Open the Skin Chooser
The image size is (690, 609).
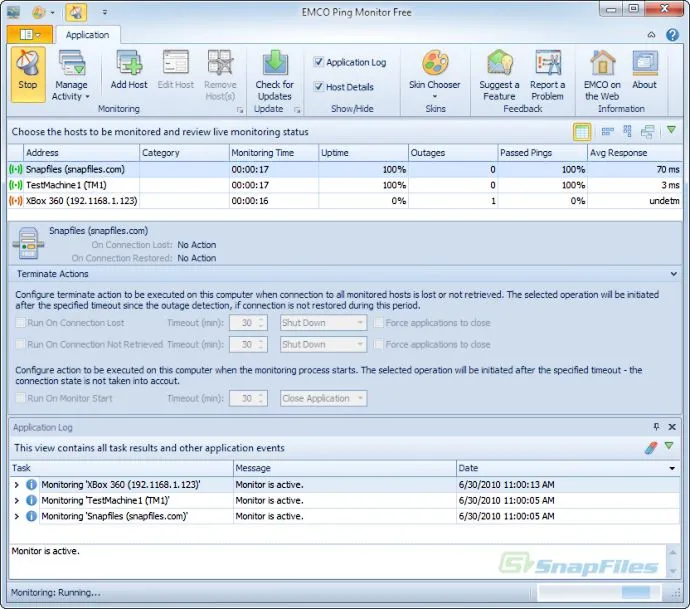[x=435, y=74]
